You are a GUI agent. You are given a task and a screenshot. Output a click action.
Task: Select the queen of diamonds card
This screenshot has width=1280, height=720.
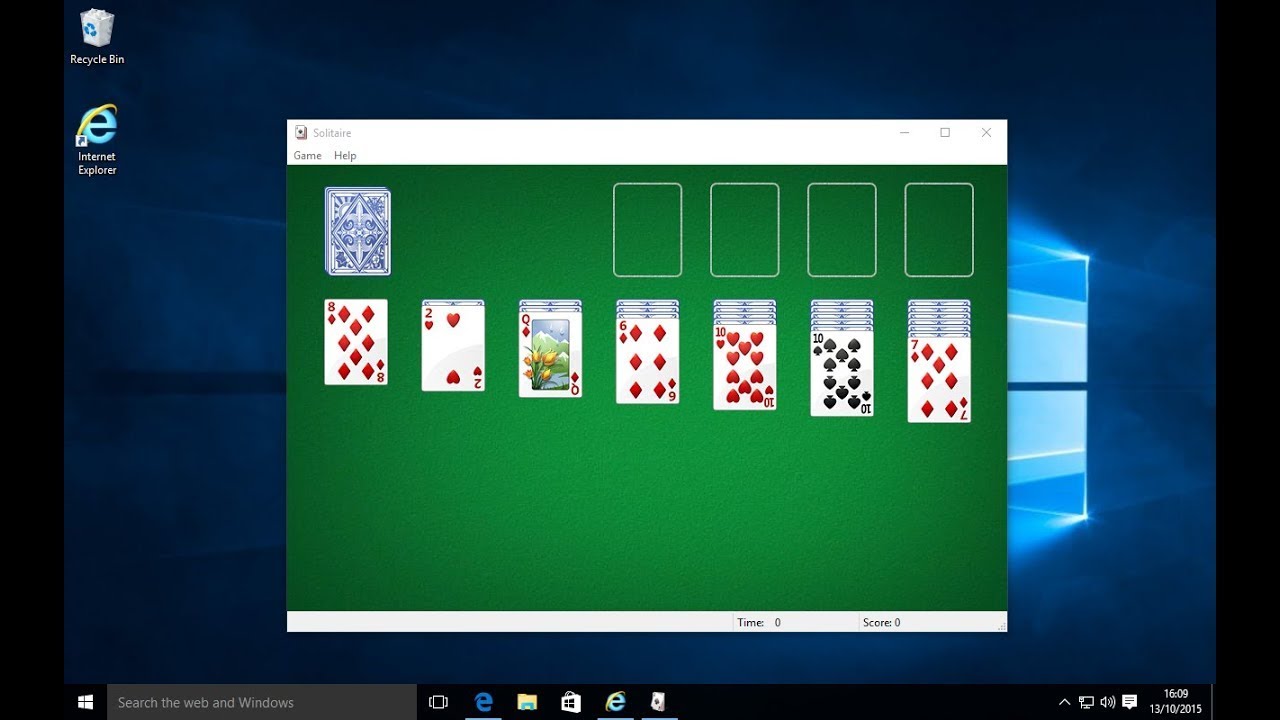pyautogui.click(x=550, y=354)
